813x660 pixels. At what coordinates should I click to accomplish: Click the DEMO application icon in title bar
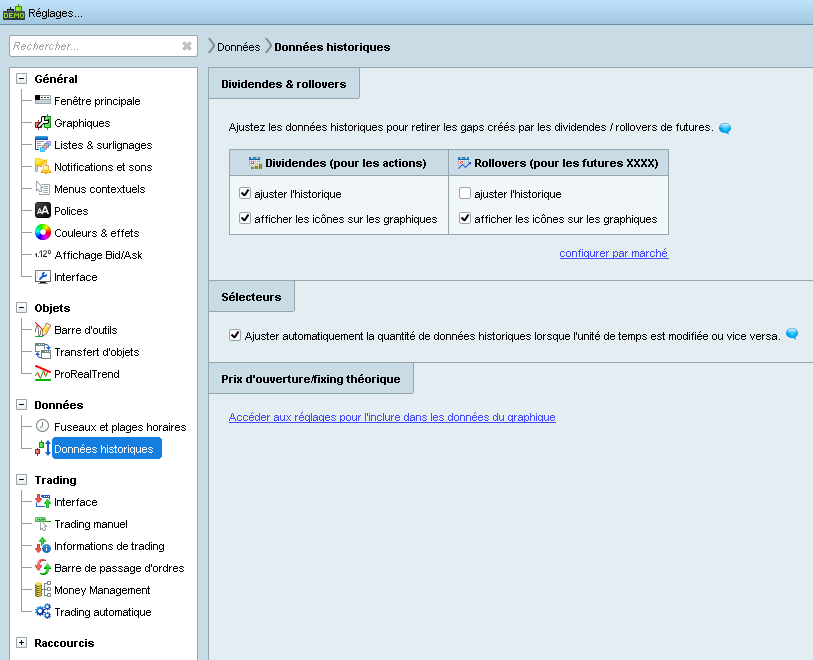(x=13, y=12)
